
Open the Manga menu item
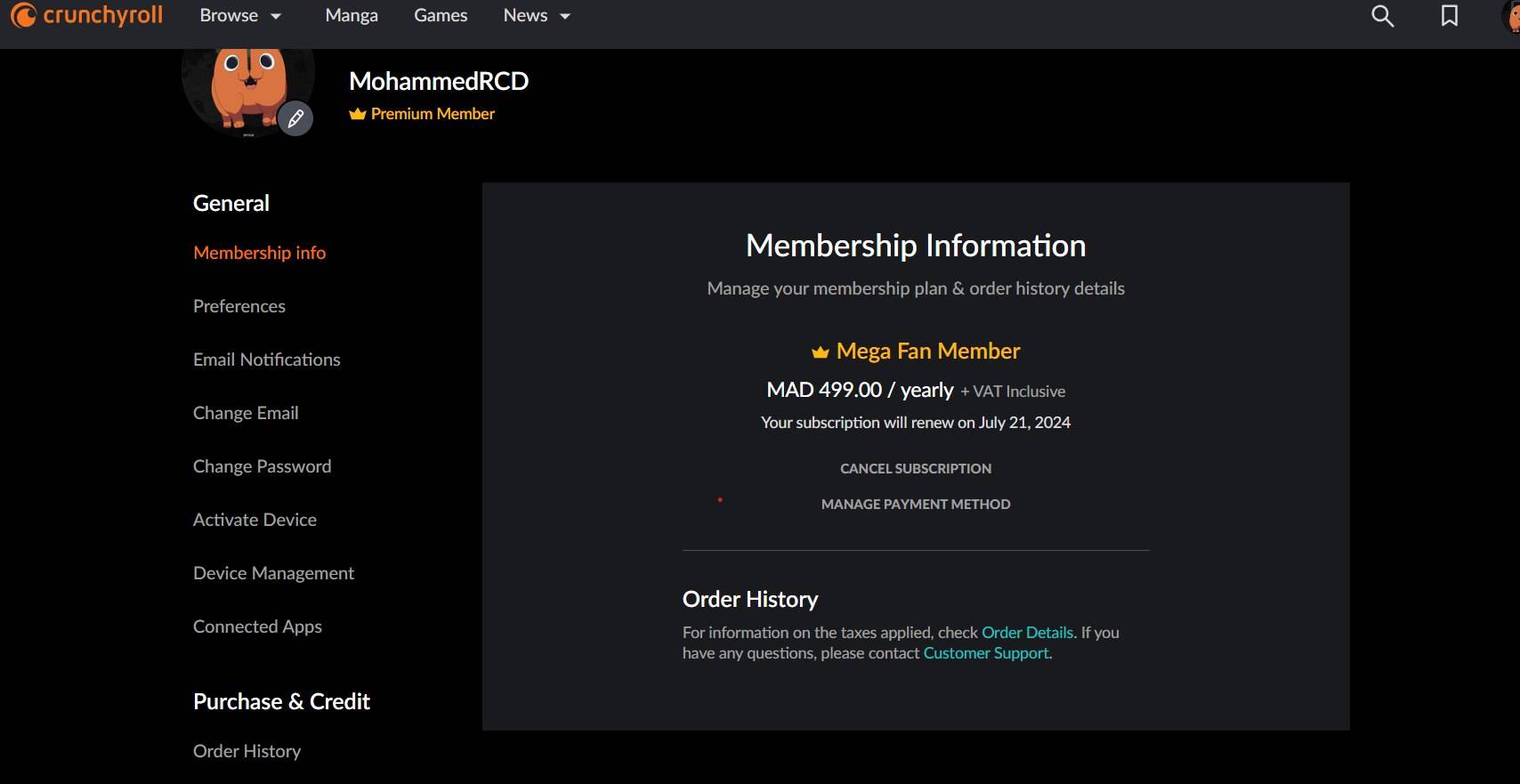pos(352,16)
